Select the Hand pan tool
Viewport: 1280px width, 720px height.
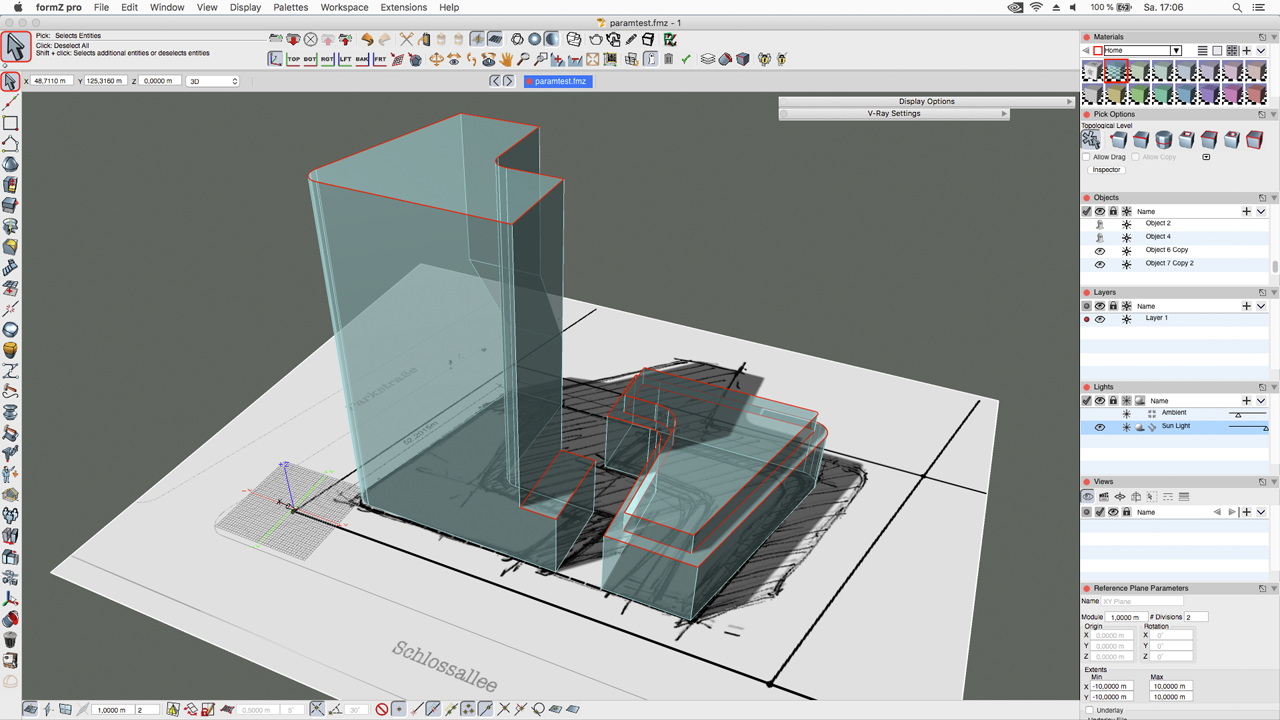[x=506, y=60]
